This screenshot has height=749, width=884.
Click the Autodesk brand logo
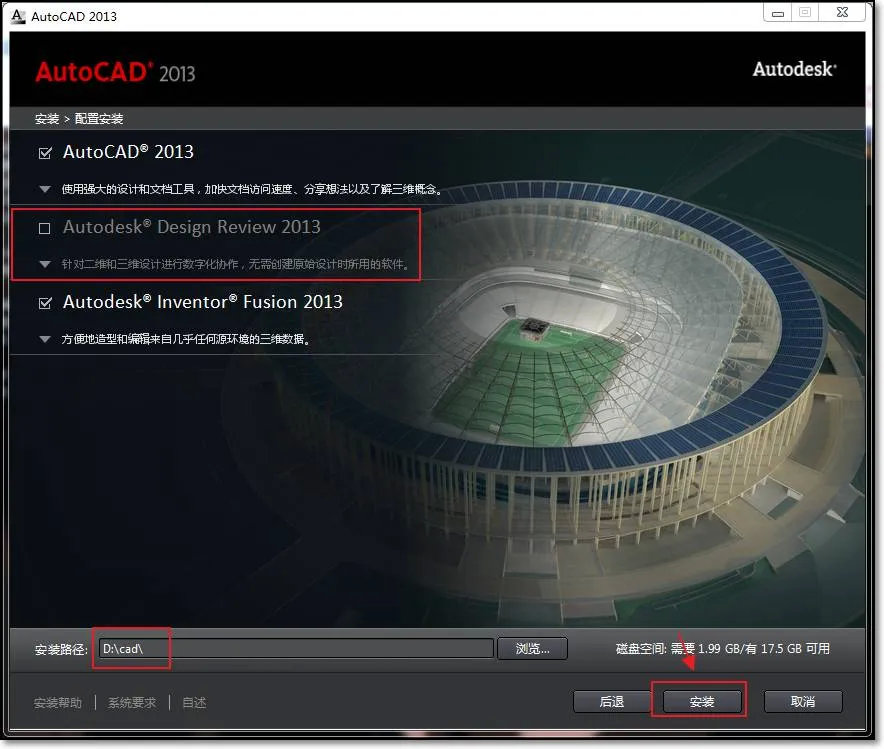click(794, 69)
